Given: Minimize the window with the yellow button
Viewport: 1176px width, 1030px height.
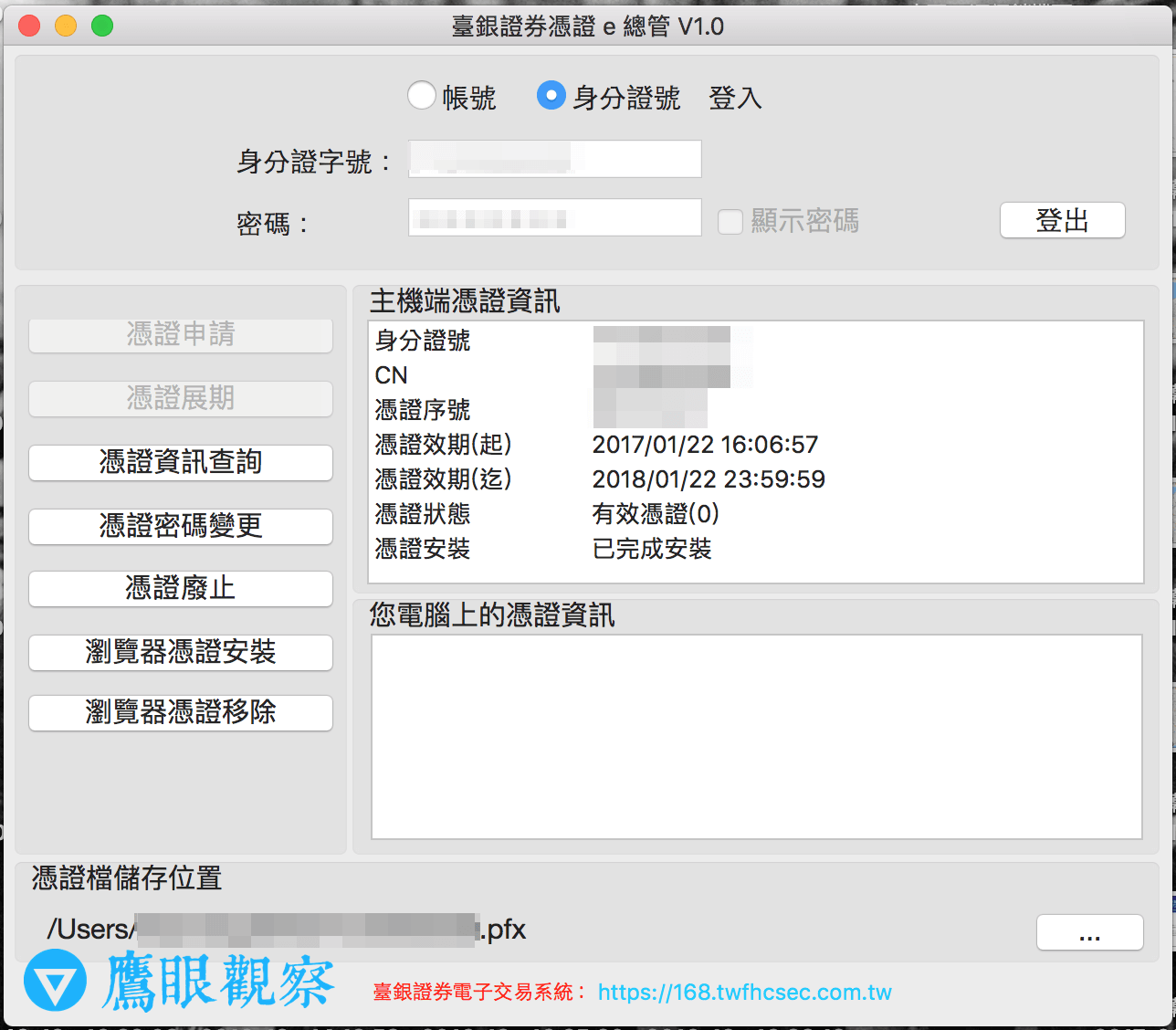Looking at the screenshot, I should [x=66, y=26].
